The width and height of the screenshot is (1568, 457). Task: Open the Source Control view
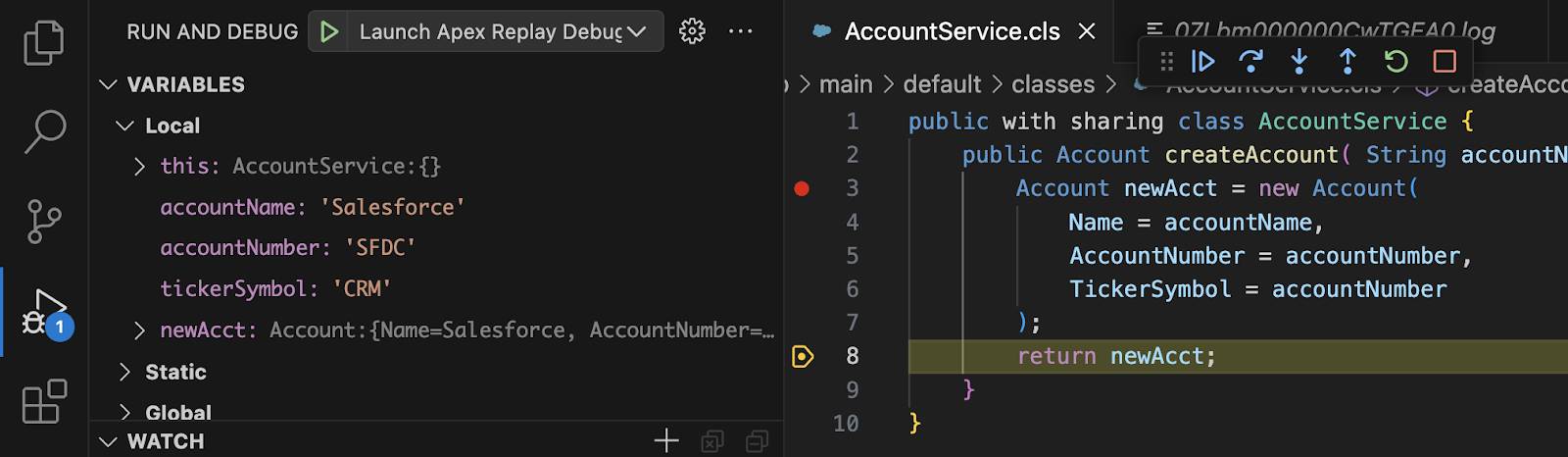[x=44, y=222]
